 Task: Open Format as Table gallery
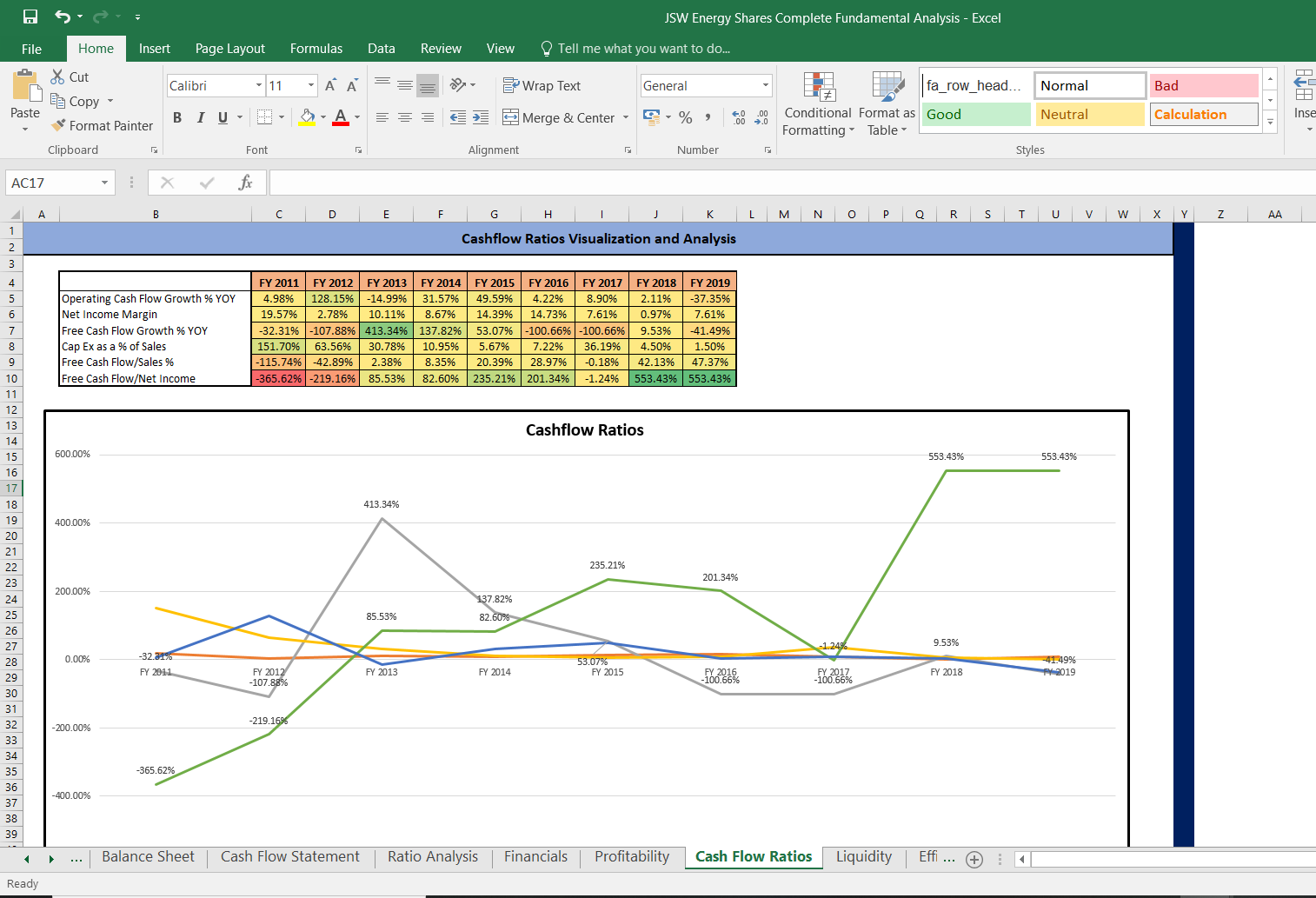click(x=887, y=103)
